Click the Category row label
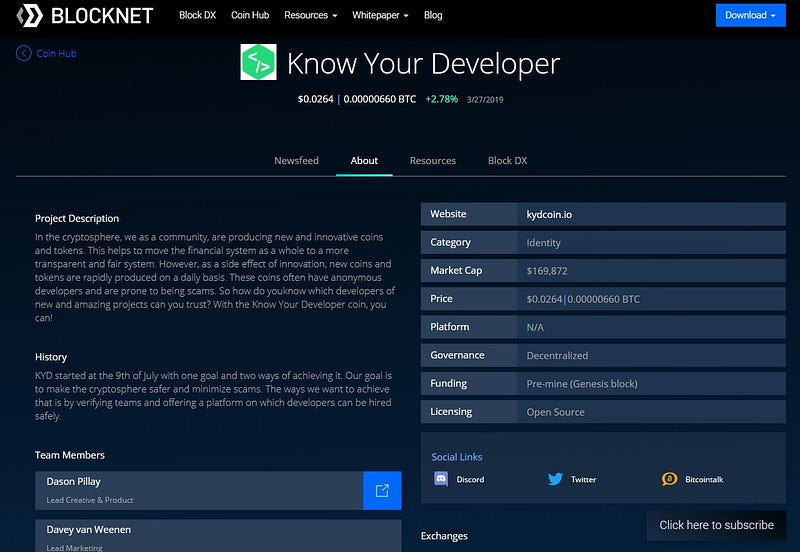800x552 pixels. pyautogui.click(x=451, y=242)
